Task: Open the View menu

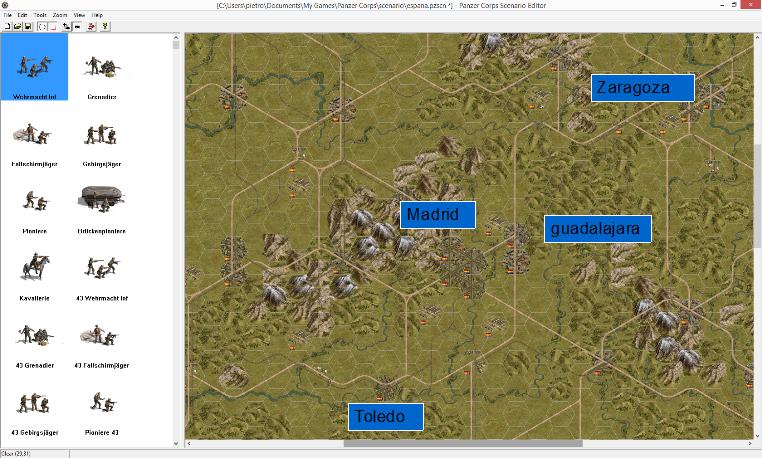Action: (x=79, y=15)
